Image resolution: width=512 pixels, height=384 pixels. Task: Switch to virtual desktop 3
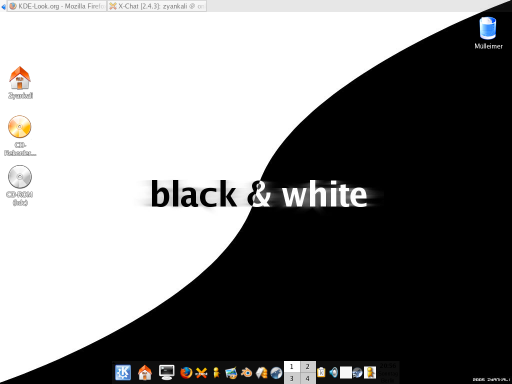point(292,378)
